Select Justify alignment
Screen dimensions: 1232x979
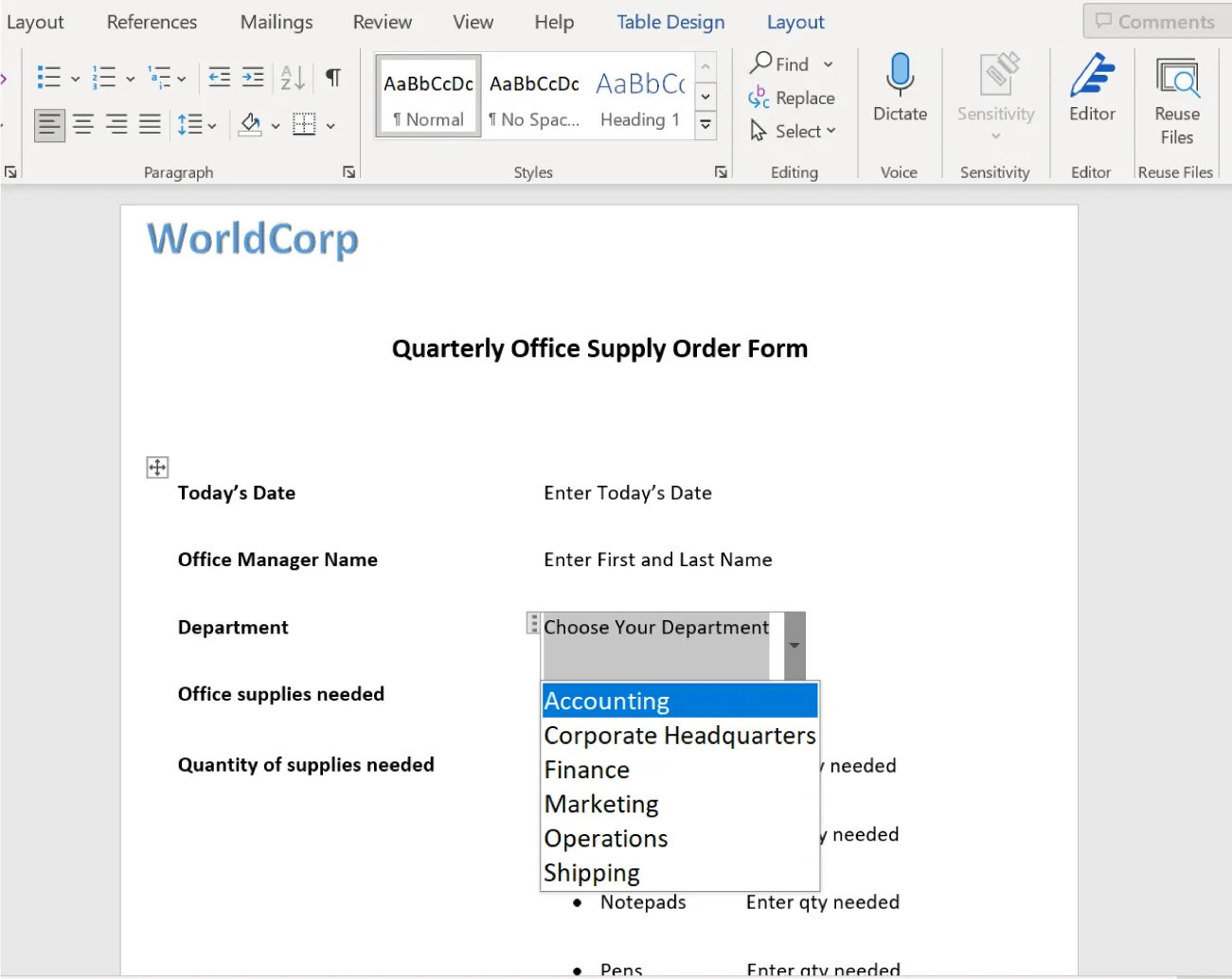[149, 124]
